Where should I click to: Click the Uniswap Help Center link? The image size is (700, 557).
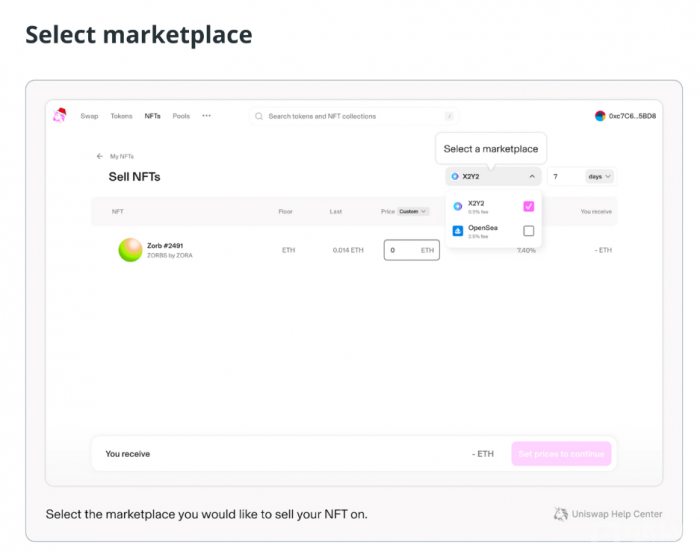[617, 514]
